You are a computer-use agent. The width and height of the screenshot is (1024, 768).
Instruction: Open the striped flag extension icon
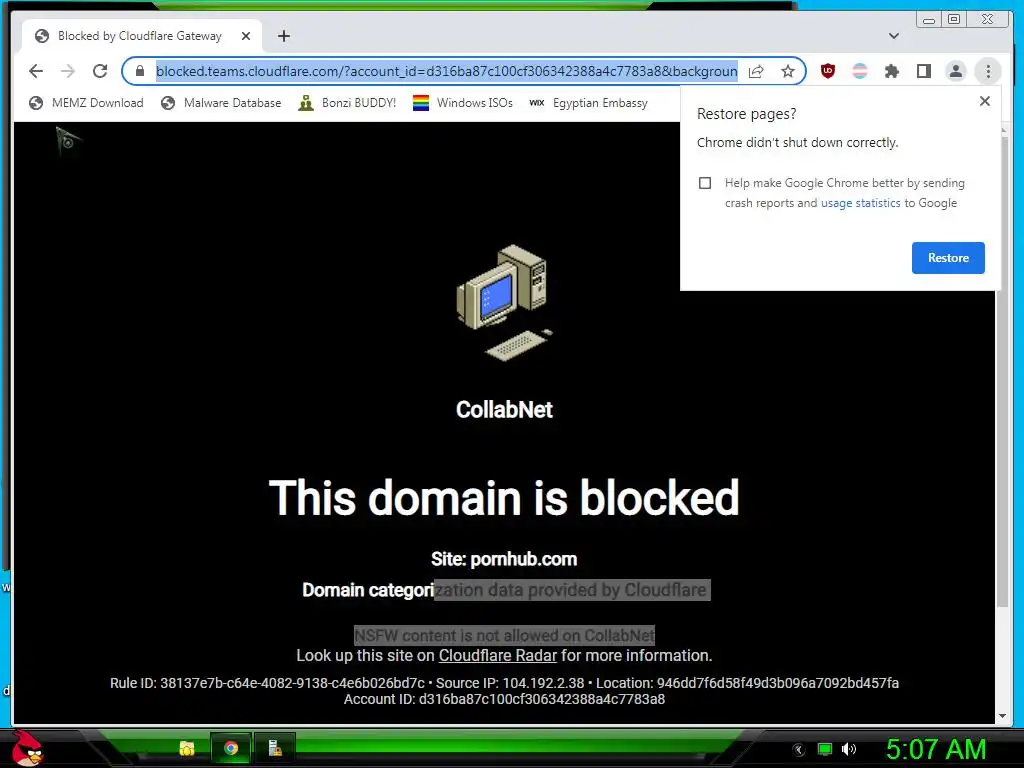(x=860, y=71)
